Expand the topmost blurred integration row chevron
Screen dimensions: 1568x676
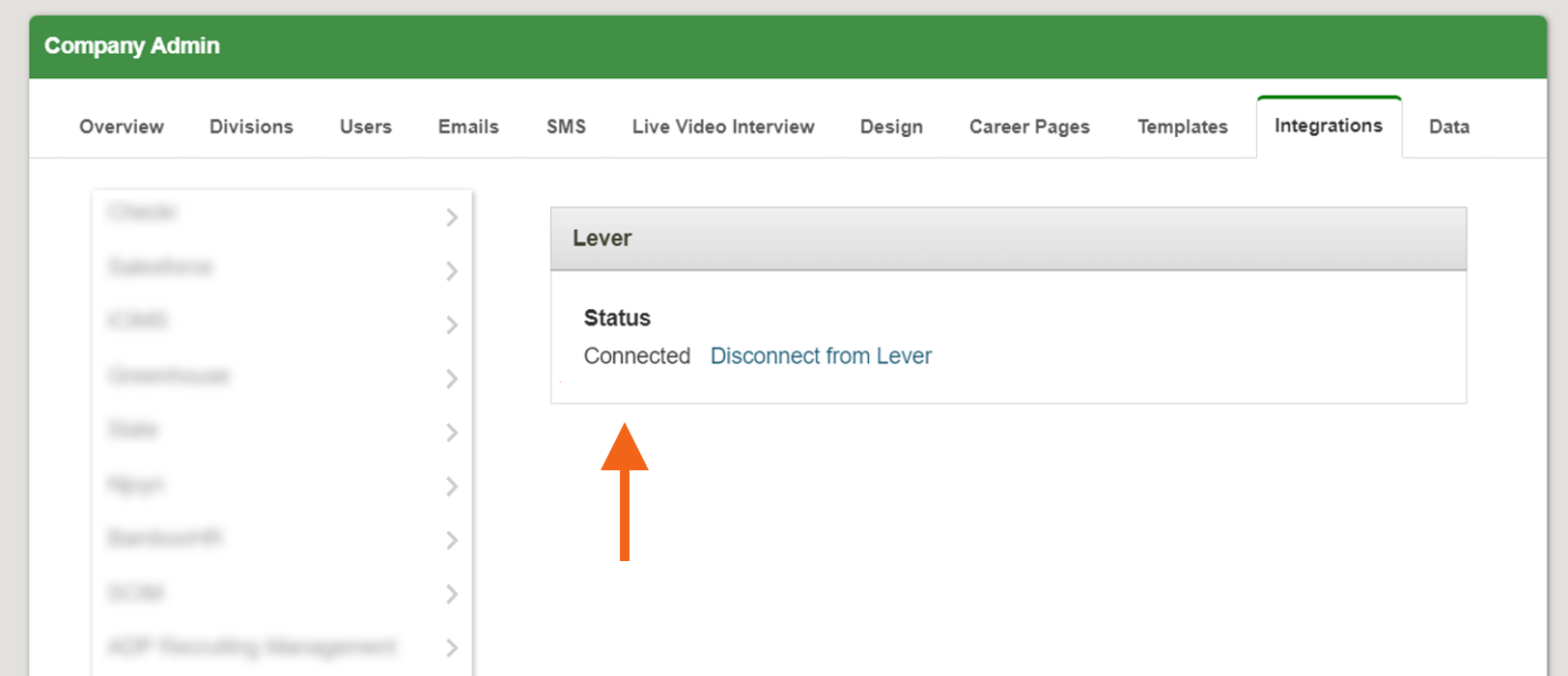(451, 217)
